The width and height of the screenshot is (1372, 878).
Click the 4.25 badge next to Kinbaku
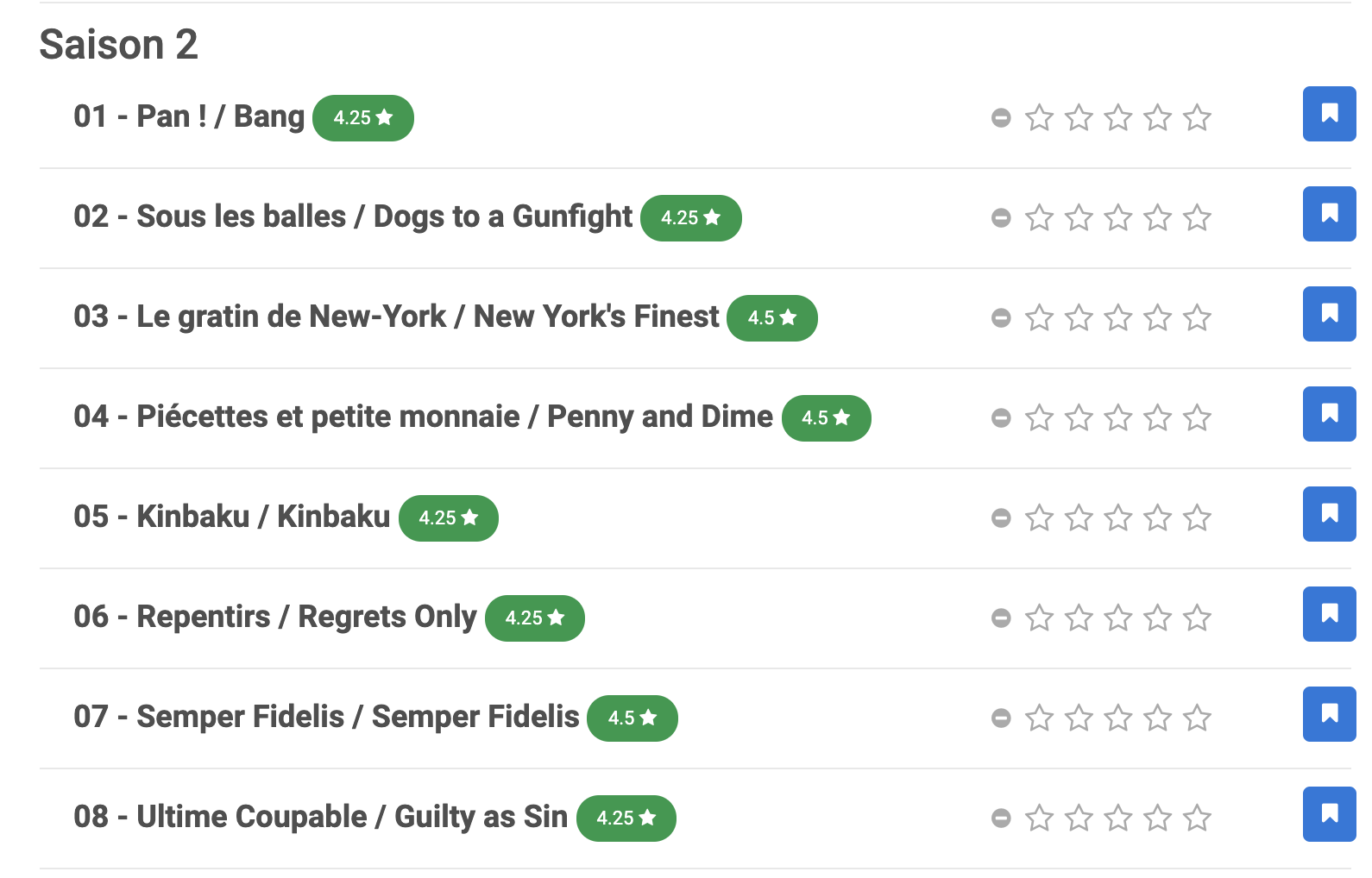click(x=449, y=517)
